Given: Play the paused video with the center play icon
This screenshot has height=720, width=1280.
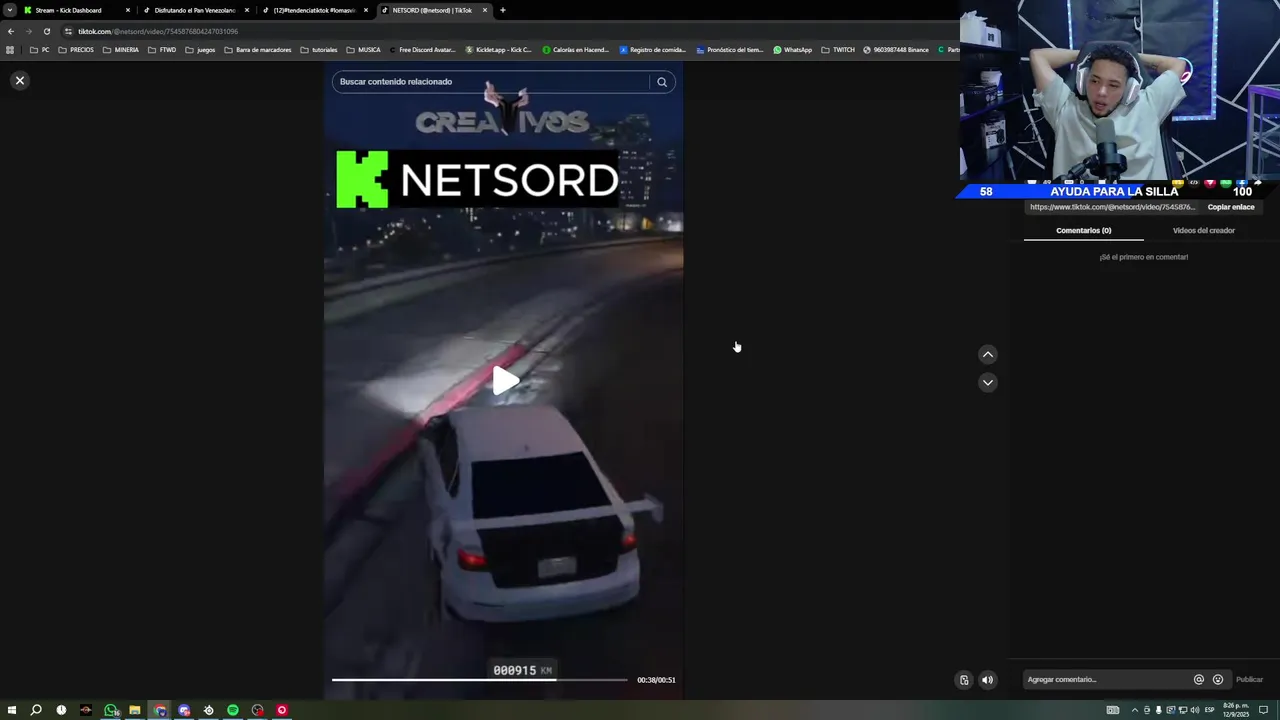Looking at the screenshot, I should tap(505, 380).
